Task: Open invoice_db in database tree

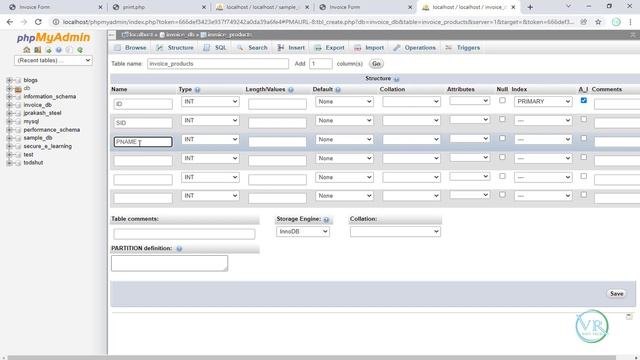Action: [x=38, y=105]
